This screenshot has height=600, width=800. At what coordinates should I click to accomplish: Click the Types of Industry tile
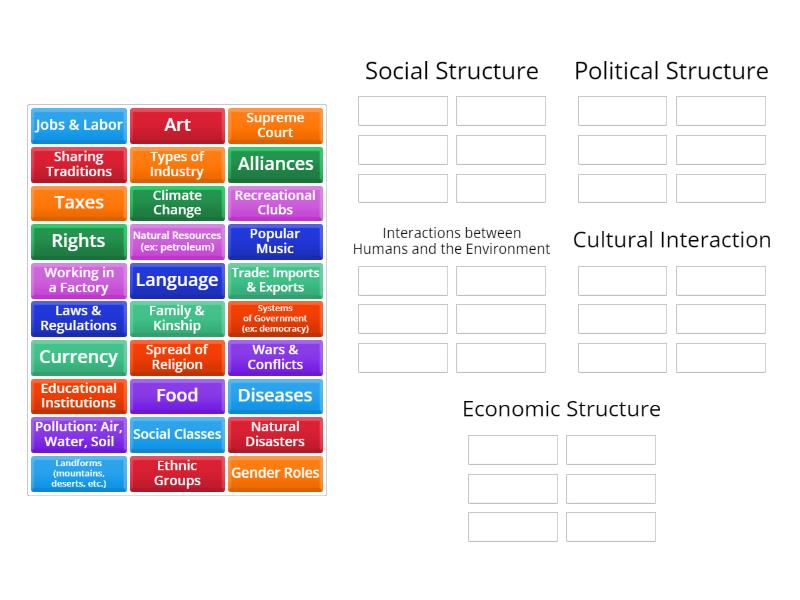tap(177, 164)
